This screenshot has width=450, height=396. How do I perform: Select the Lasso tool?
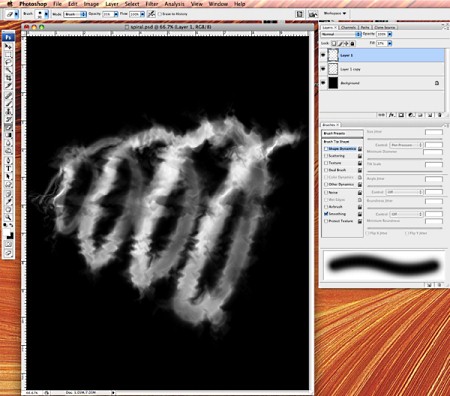[8, 62]
